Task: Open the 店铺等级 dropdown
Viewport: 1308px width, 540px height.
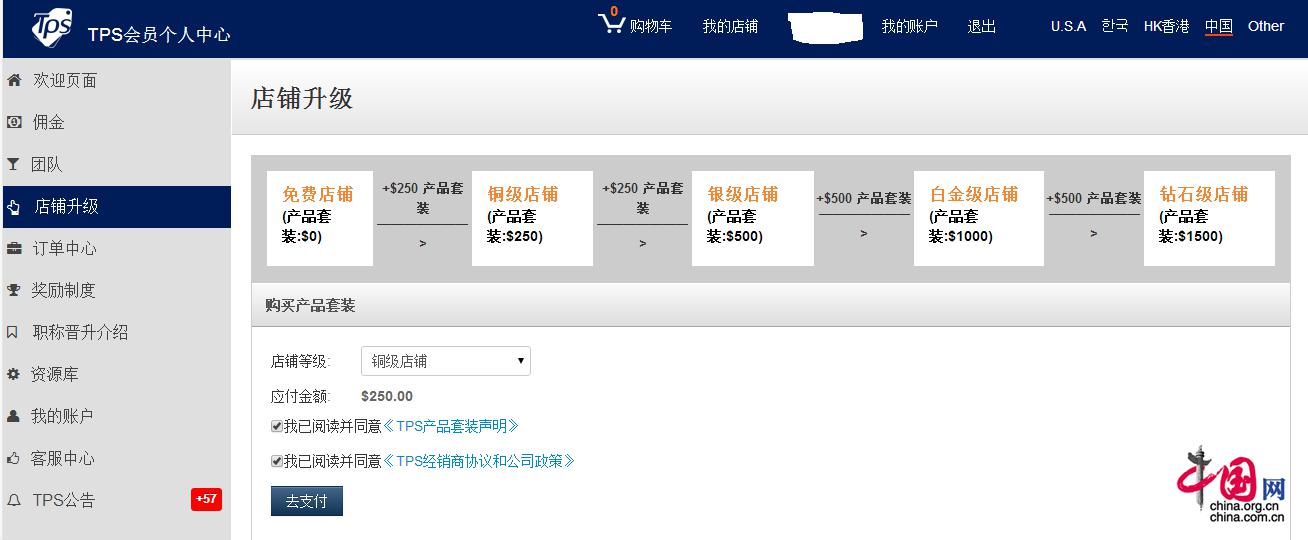Action: [445, 361]
